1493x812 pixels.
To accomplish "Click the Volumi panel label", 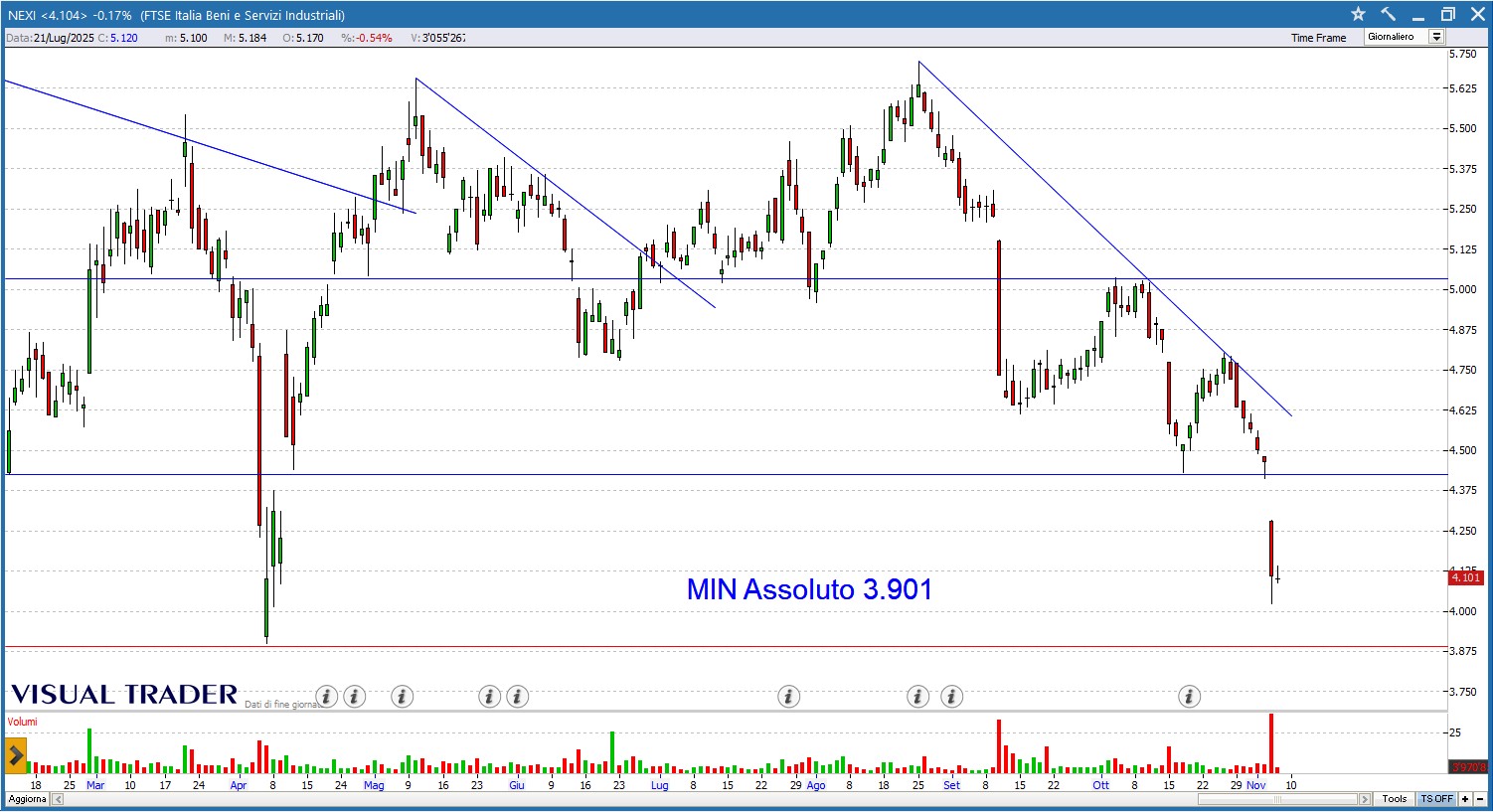I will point(22,722).
